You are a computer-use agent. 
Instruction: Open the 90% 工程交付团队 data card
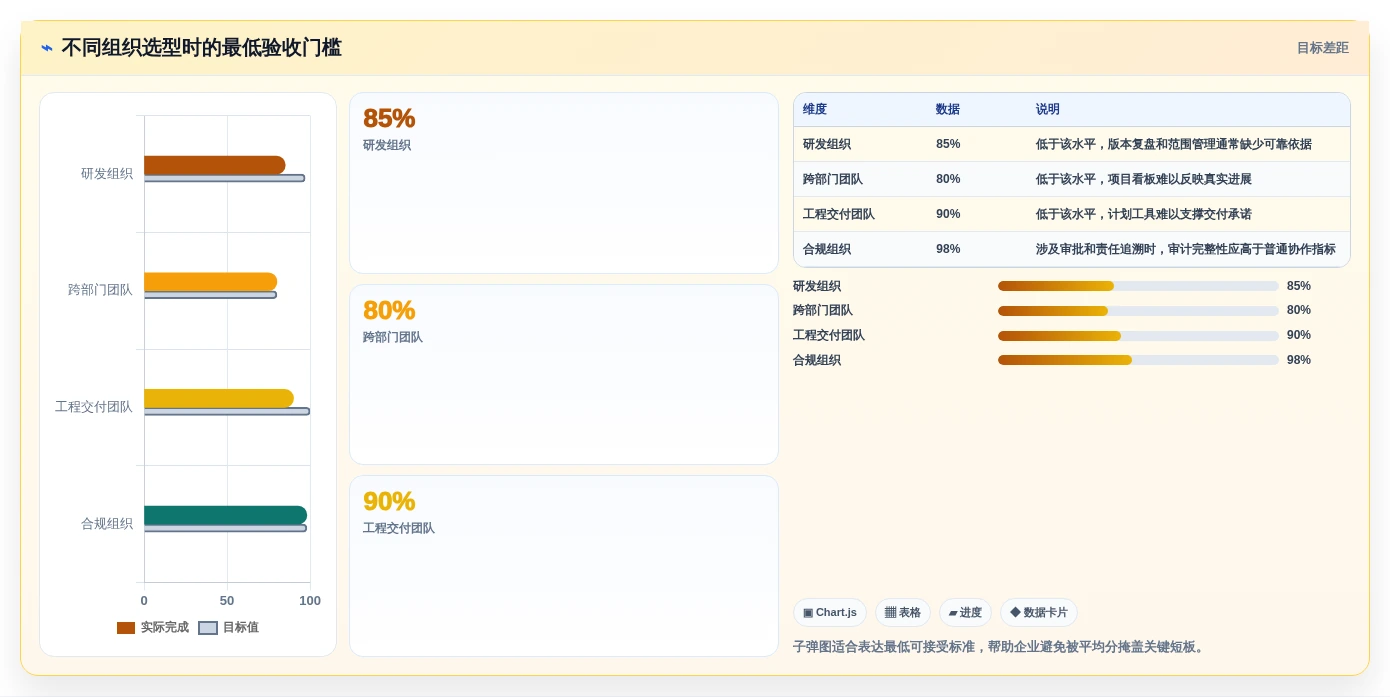tap(564, 566)
